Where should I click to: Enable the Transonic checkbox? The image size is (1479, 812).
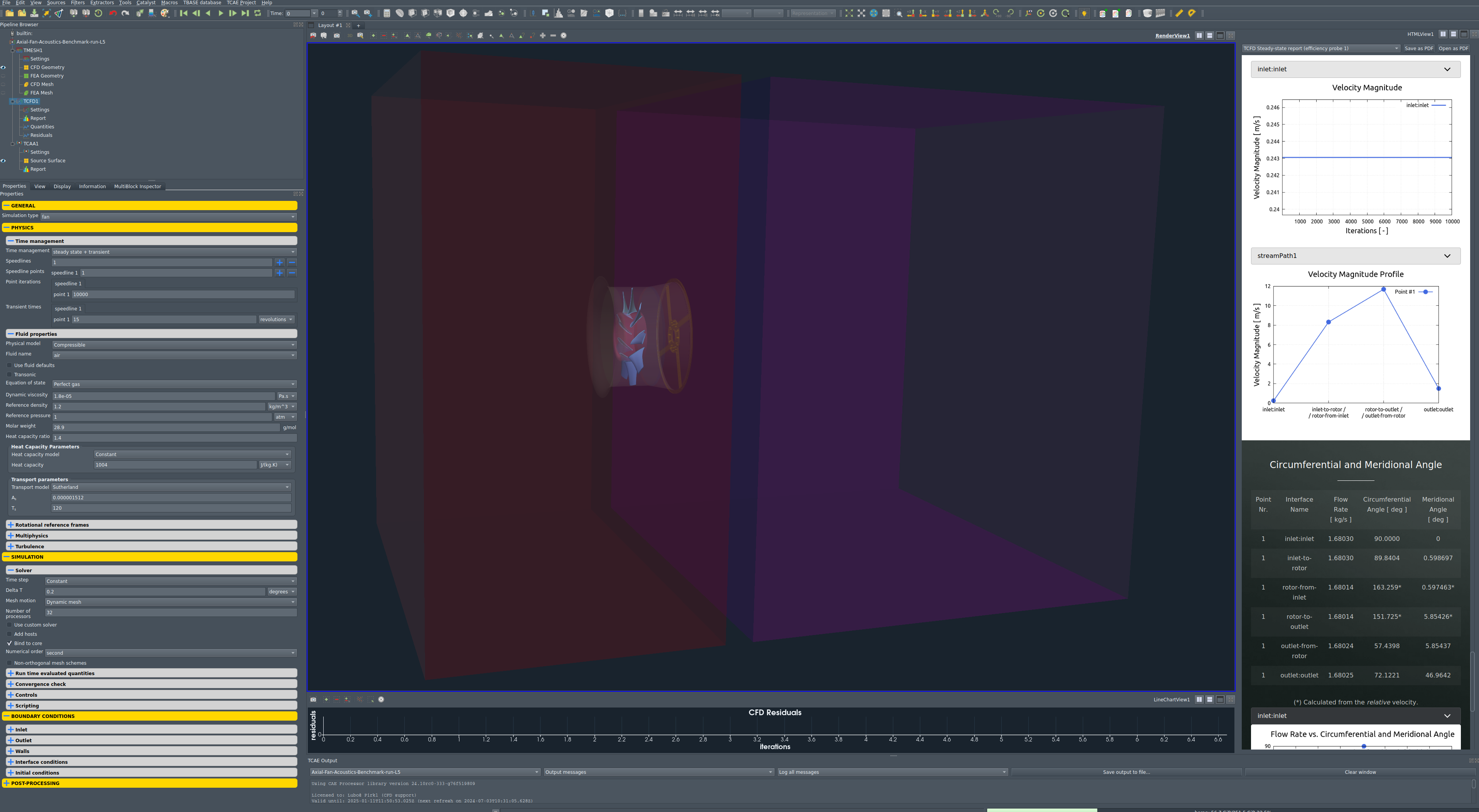(x=9, y=375)
